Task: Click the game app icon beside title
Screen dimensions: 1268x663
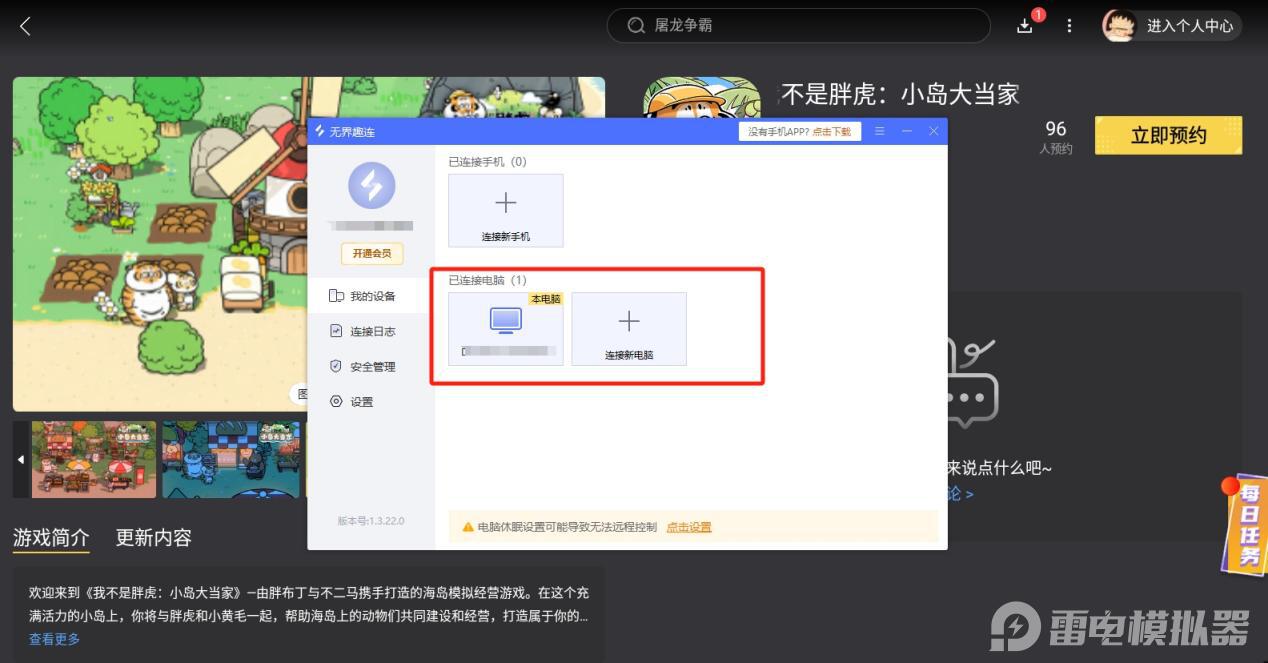Action: point(701,99)
